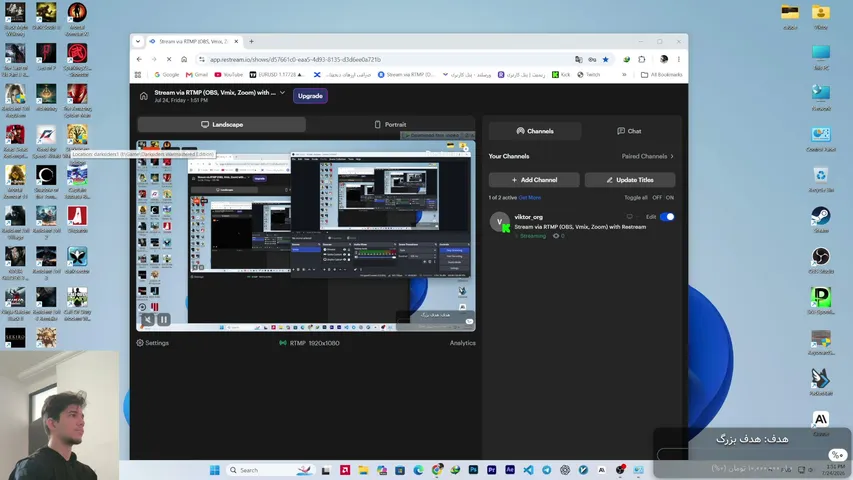Open the OBS Studio desktop shortcut
Image resolution: width=853 pixels, height=480 pixels.
821,260
